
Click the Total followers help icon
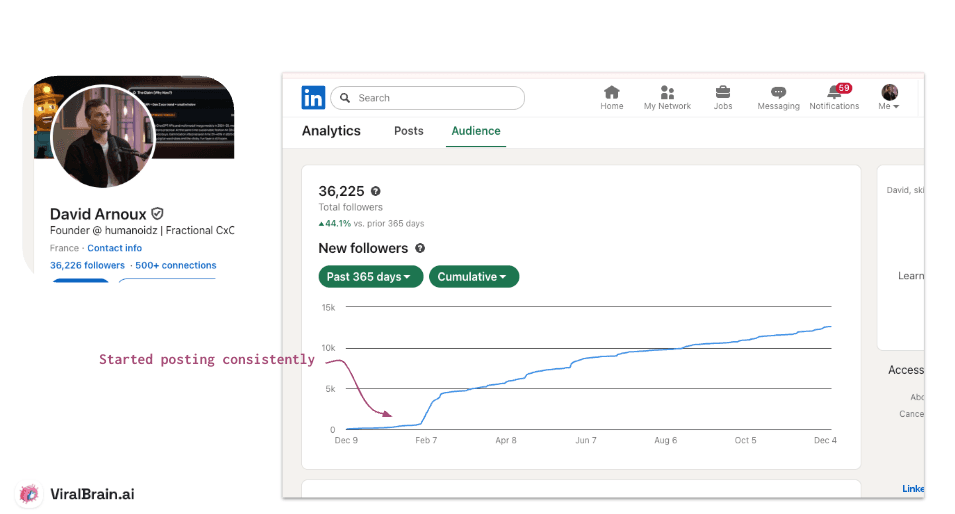(376, 191)
